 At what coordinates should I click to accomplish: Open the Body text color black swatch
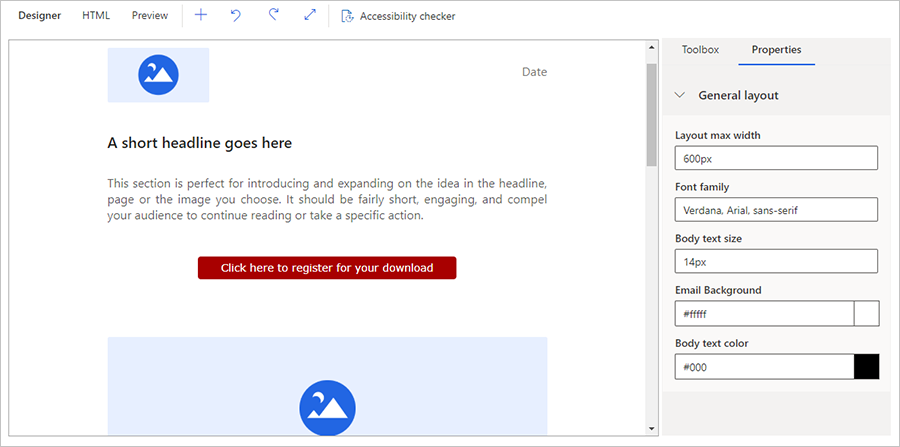(x=866, y=367)
